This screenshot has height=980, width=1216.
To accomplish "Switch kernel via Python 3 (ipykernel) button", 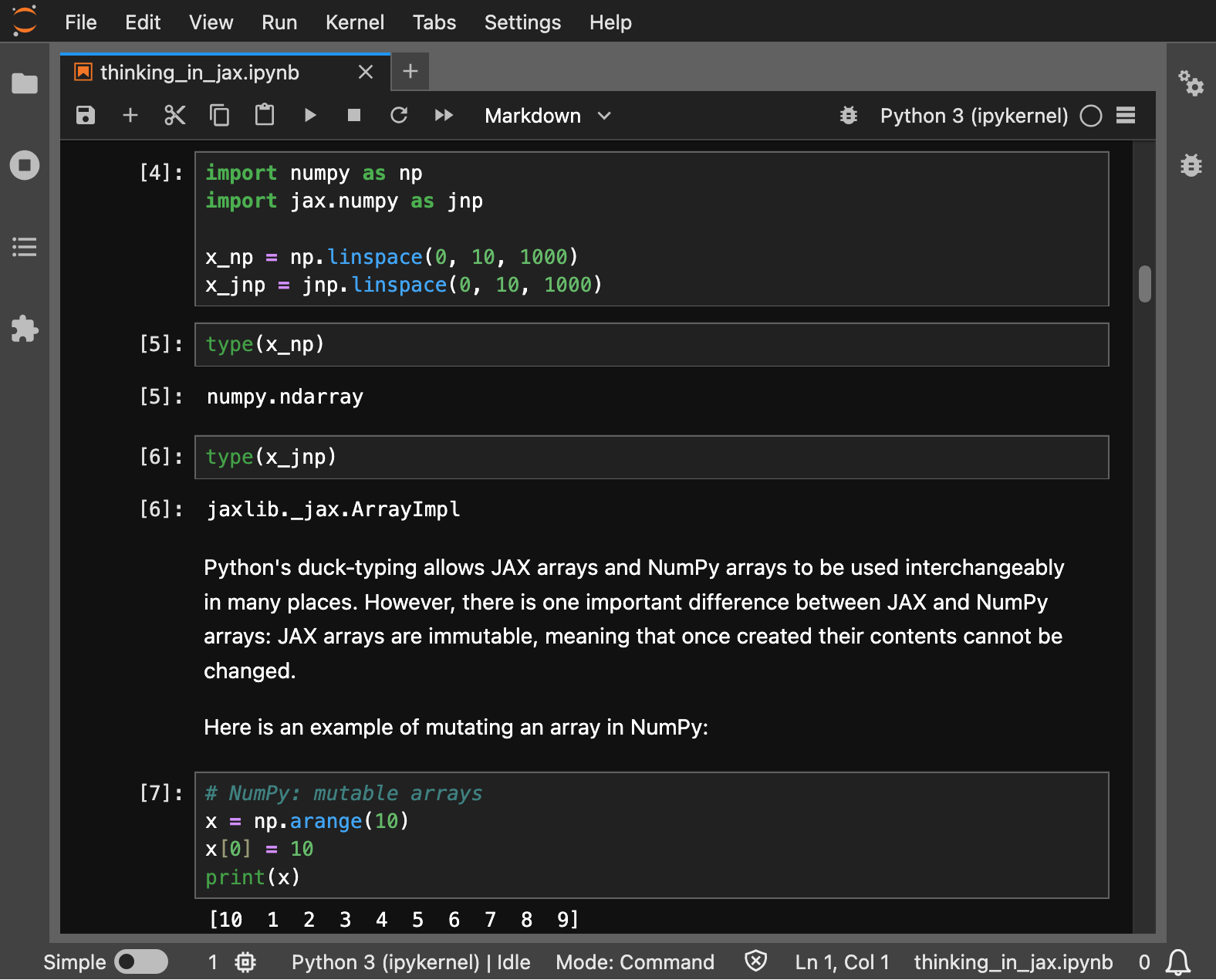I will coord(974,116).
